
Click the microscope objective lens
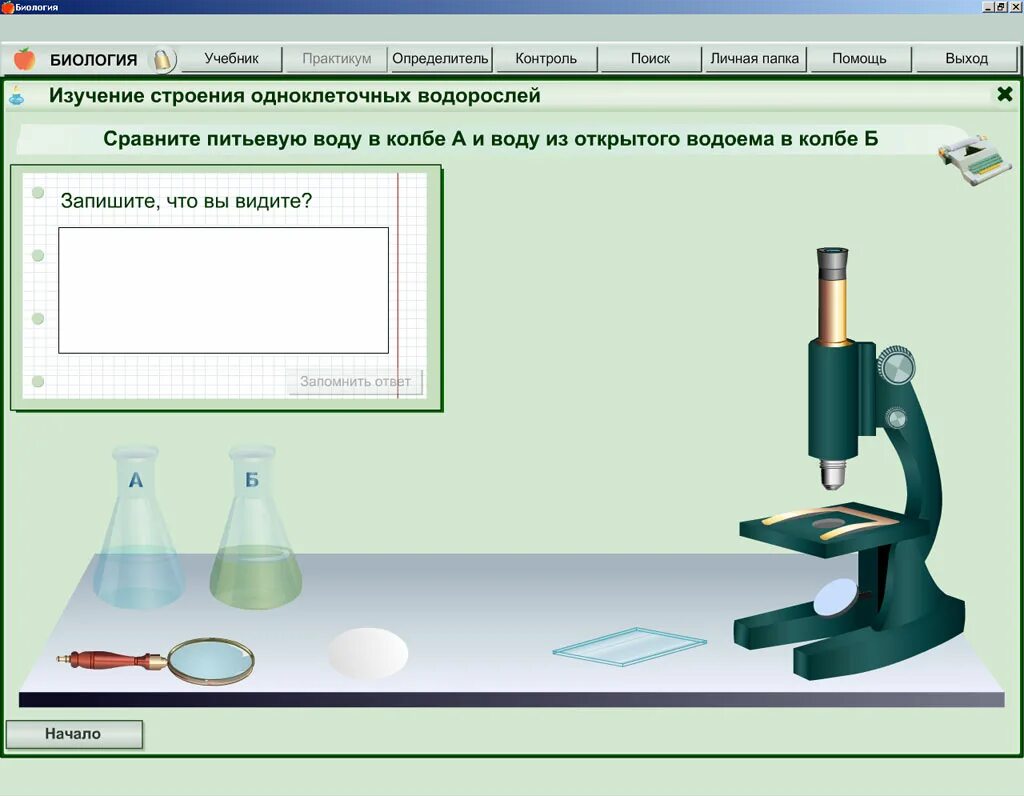click(832, 474)
